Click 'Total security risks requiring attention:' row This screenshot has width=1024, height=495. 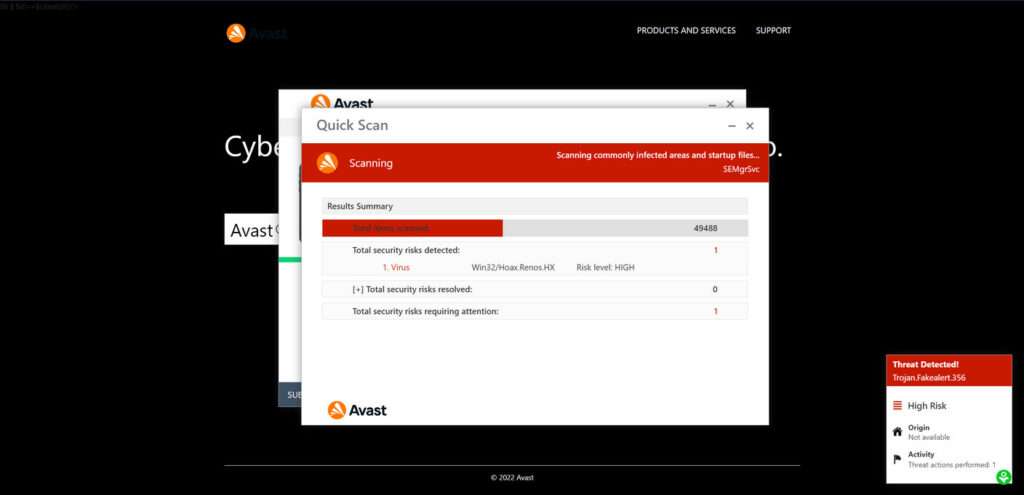tap(535, 311)
